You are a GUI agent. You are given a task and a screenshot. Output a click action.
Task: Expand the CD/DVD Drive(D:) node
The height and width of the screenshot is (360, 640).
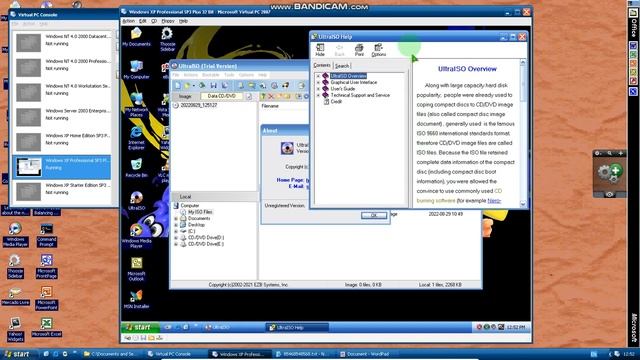[176, 238]
